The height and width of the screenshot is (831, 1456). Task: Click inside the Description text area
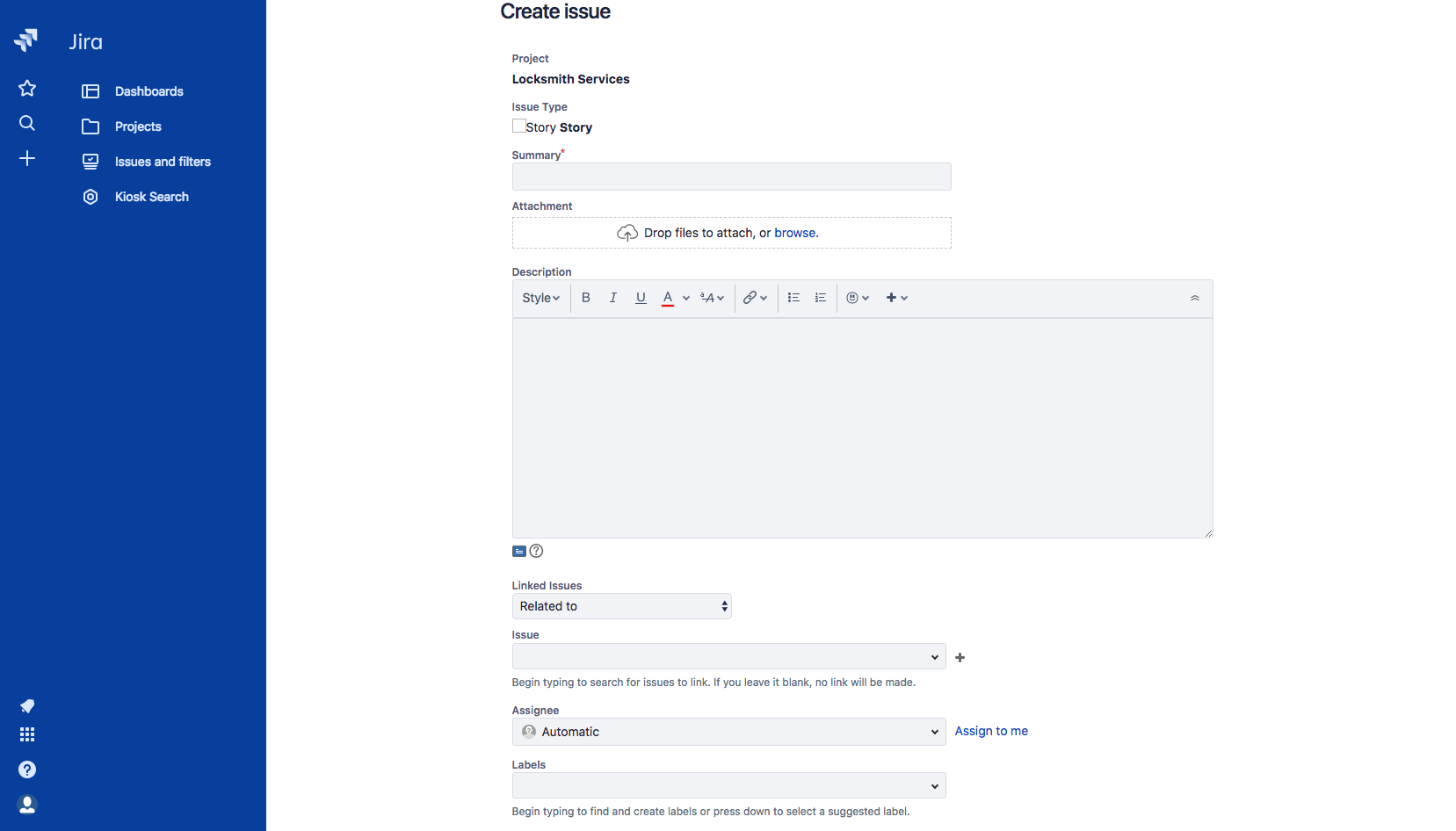[x=863, y=428]
